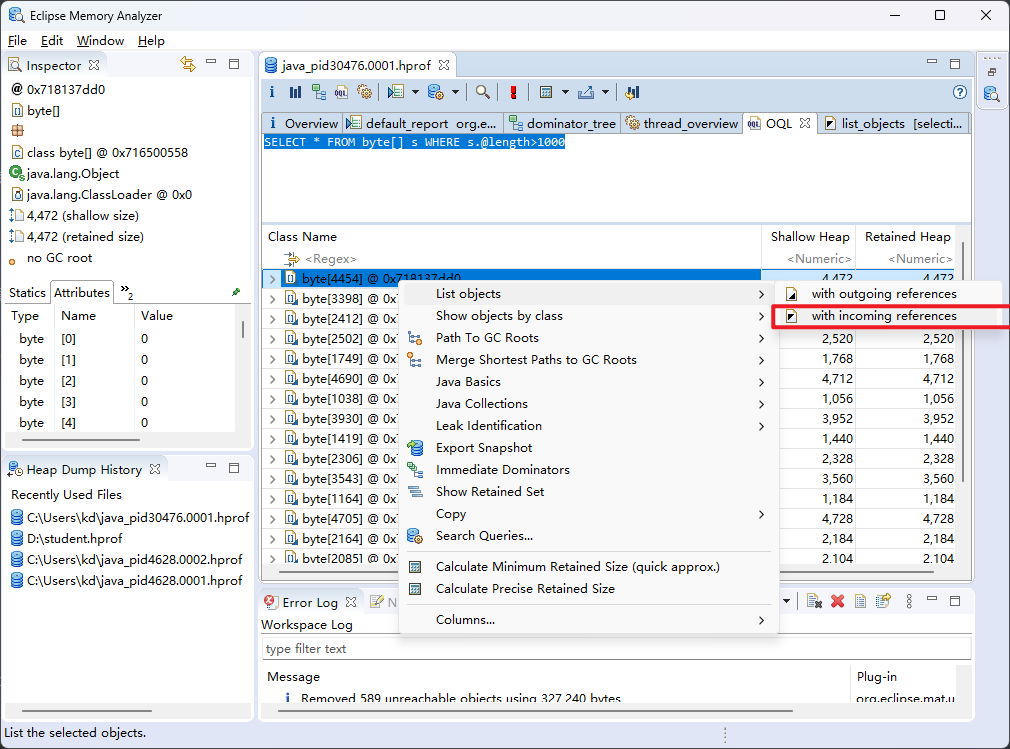Click clear log viewer icon
Viewport: 1010px width, 749px height.
814,601
